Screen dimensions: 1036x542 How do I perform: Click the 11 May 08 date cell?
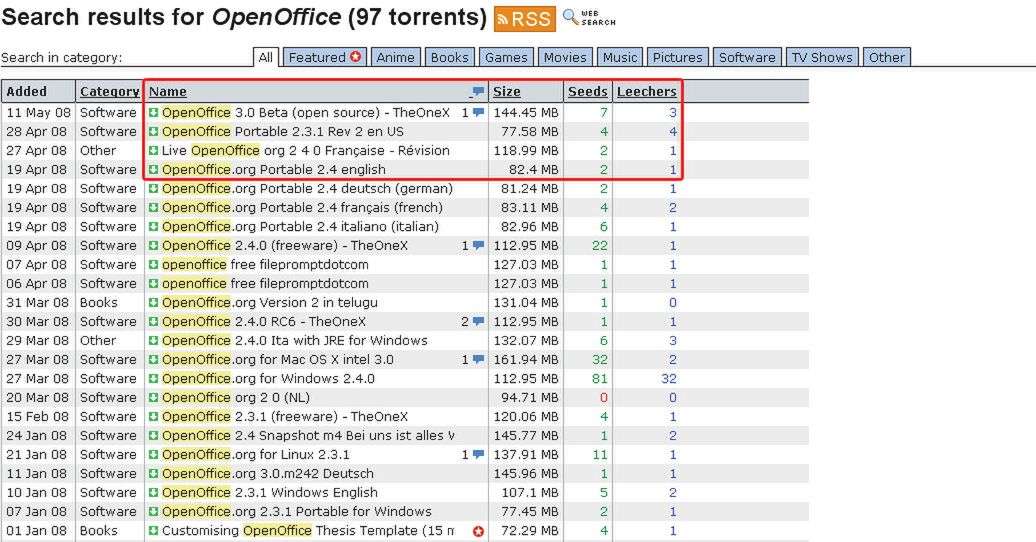pos(36,112)
